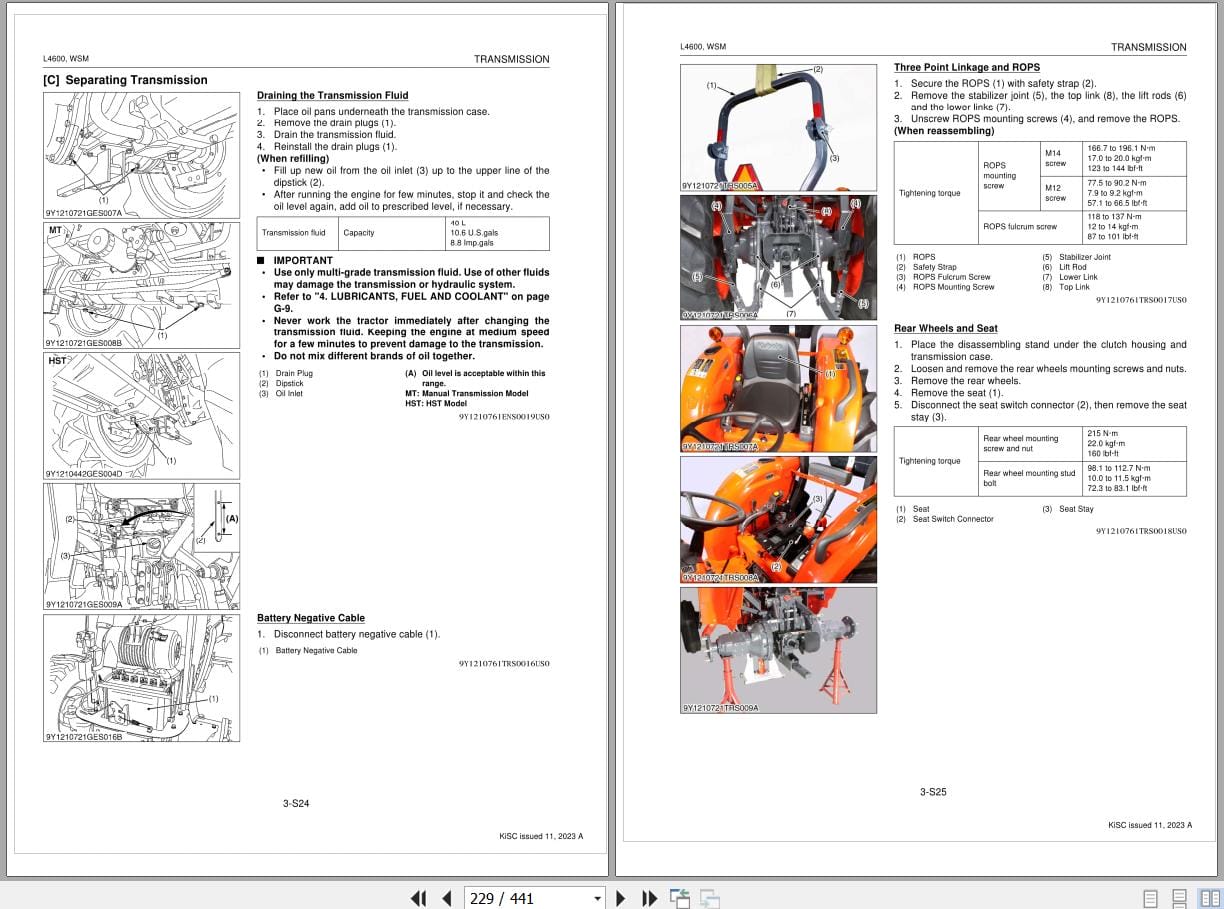Click ROPS fulcrum screw table cell
Viewport: 1224px width, 909px height.
pyautogui.click(x=1031, y=226)
